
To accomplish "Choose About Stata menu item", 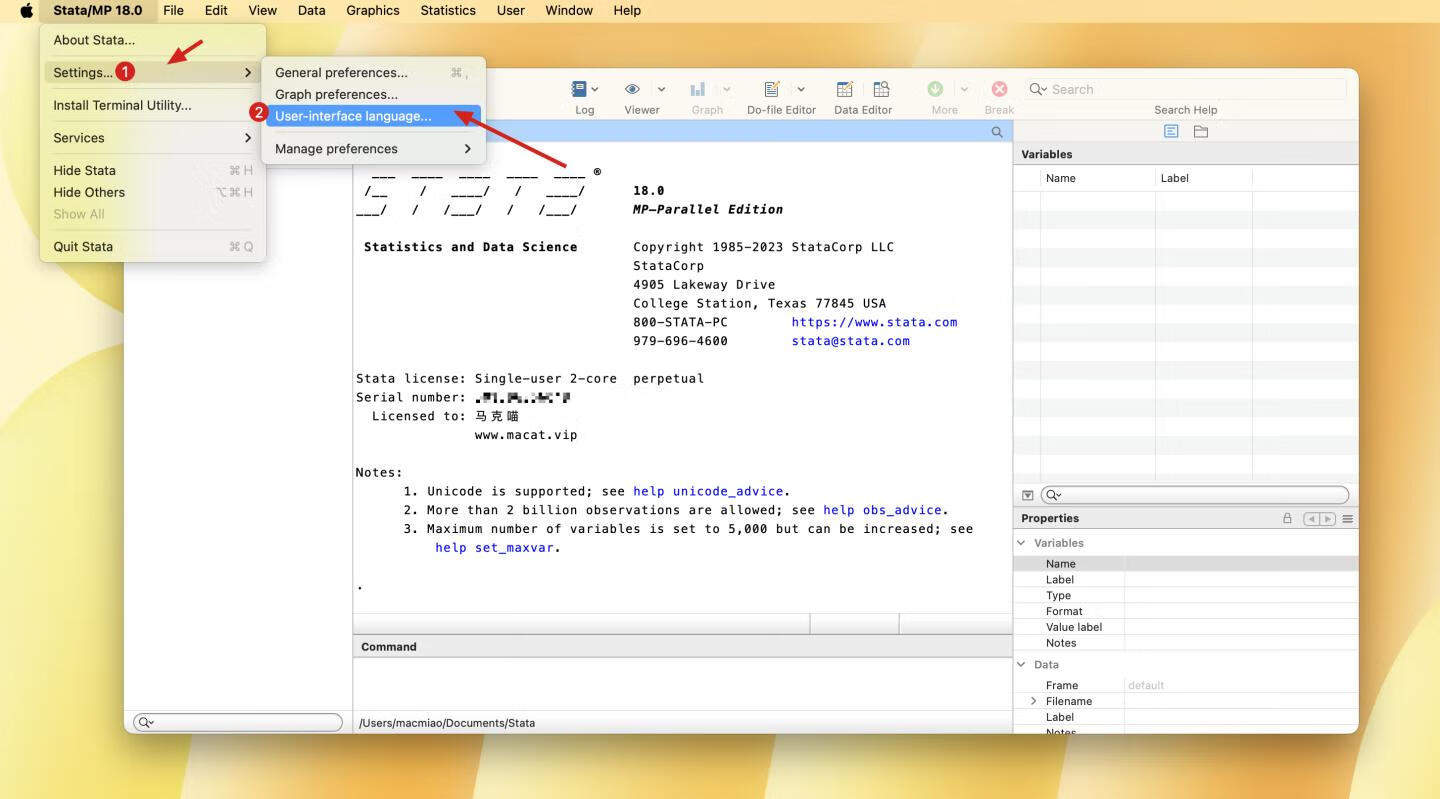I will [x=152, y=40].
